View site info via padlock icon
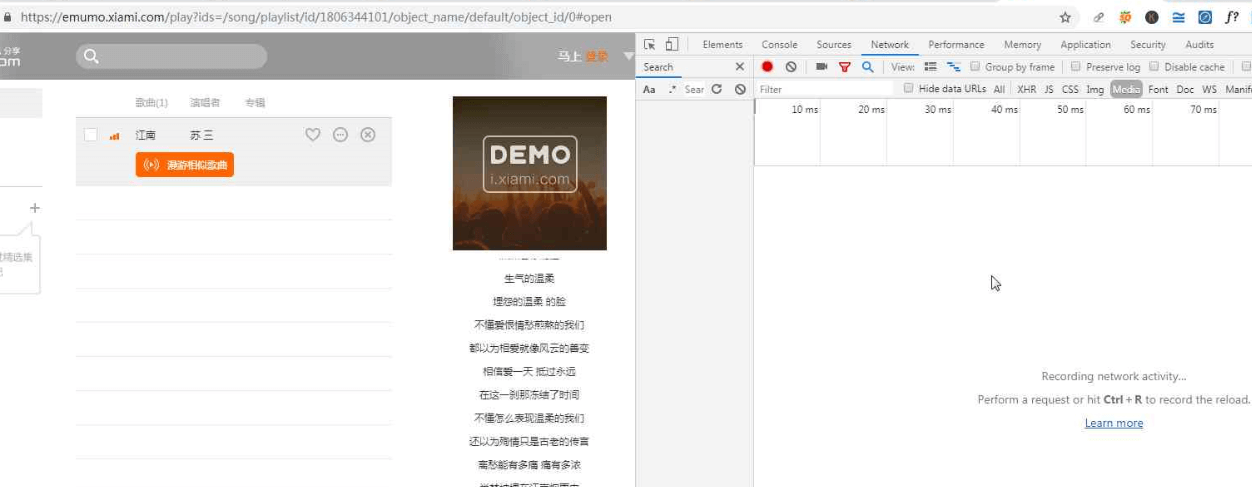The width and height of the screenshot is (1252, 487). (8, 17)
